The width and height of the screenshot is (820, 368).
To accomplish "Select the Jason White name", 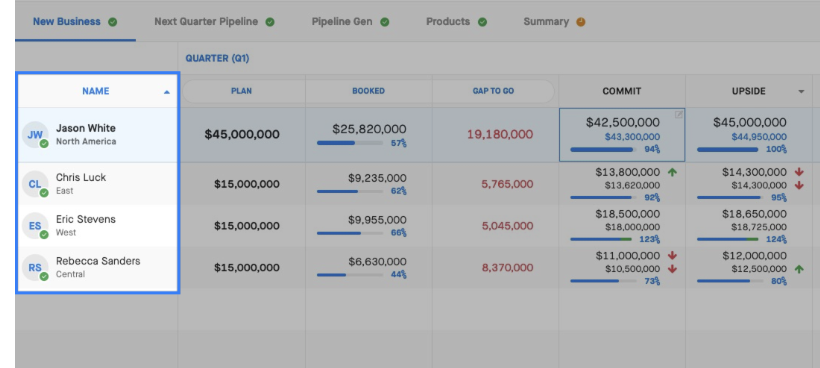I will click(x=86, y=128).
